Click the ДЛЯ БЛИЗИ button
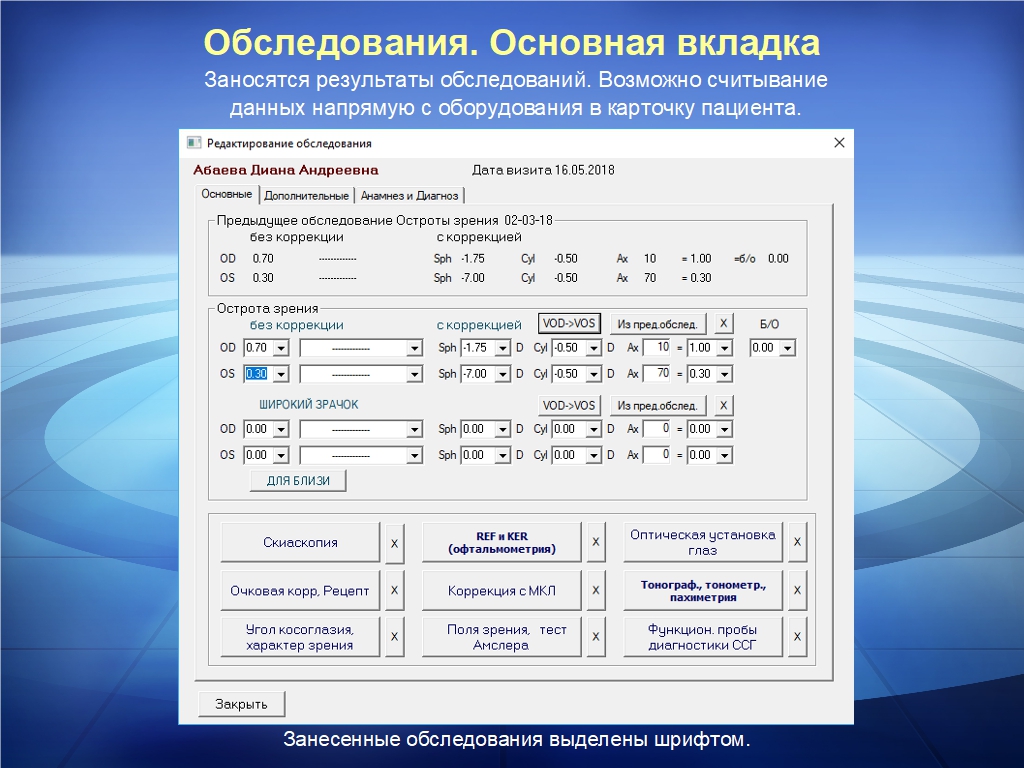This screenshot has height=768, width=1024. [x=297, y=481]
